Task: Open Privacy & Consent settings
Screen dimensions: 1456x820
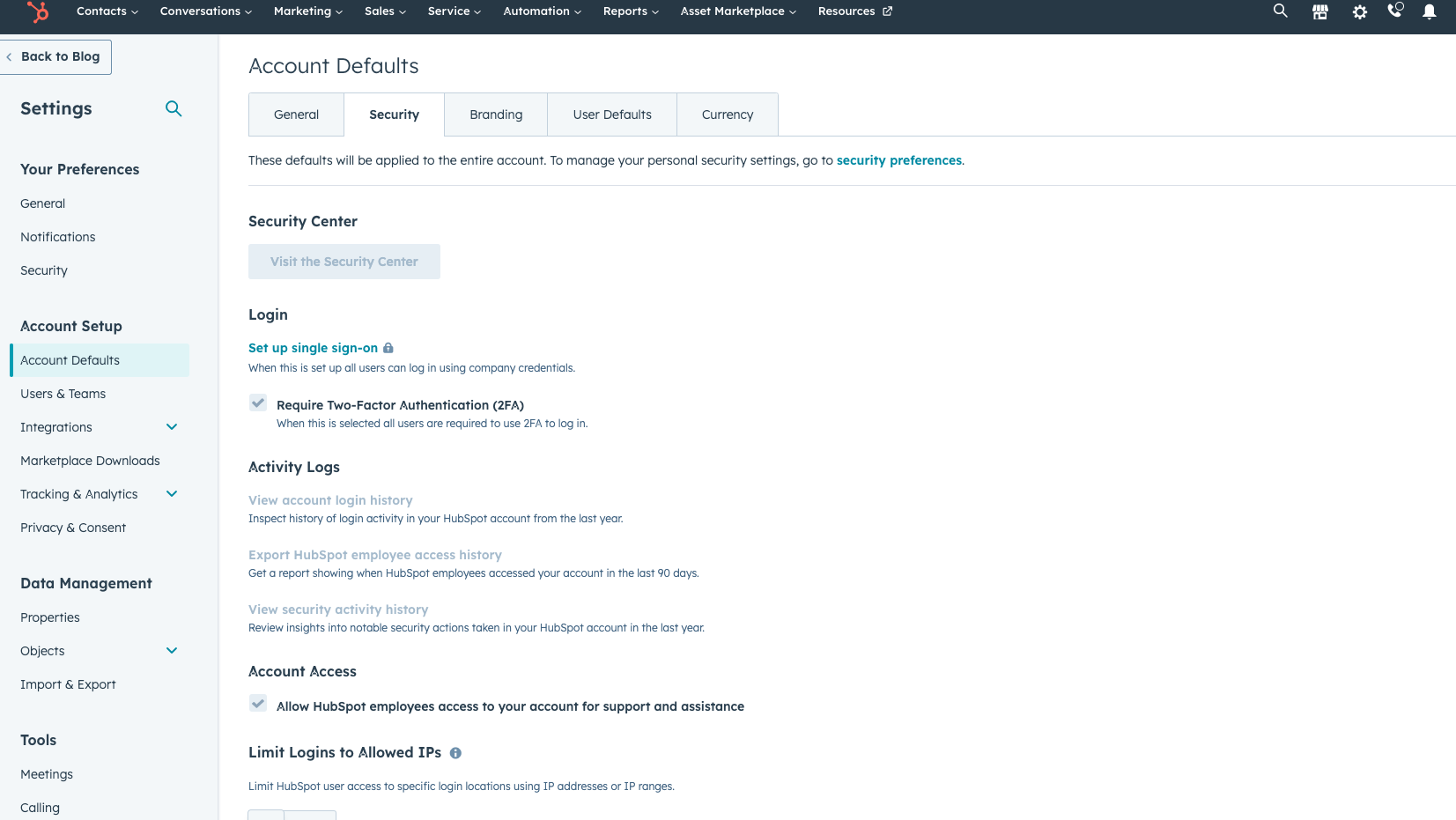Action: tap(73, 528)
